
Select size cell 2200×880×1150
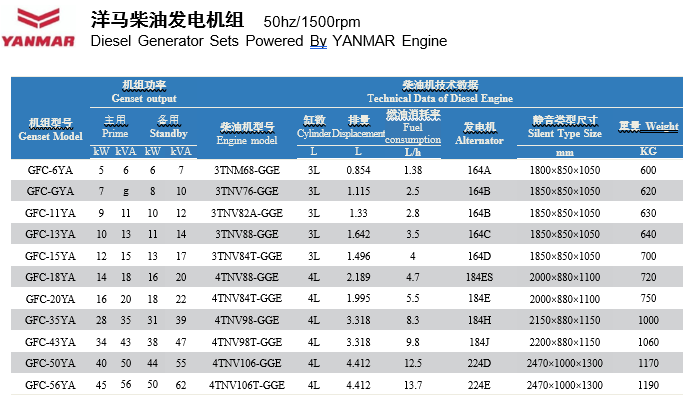pos(565,342)
